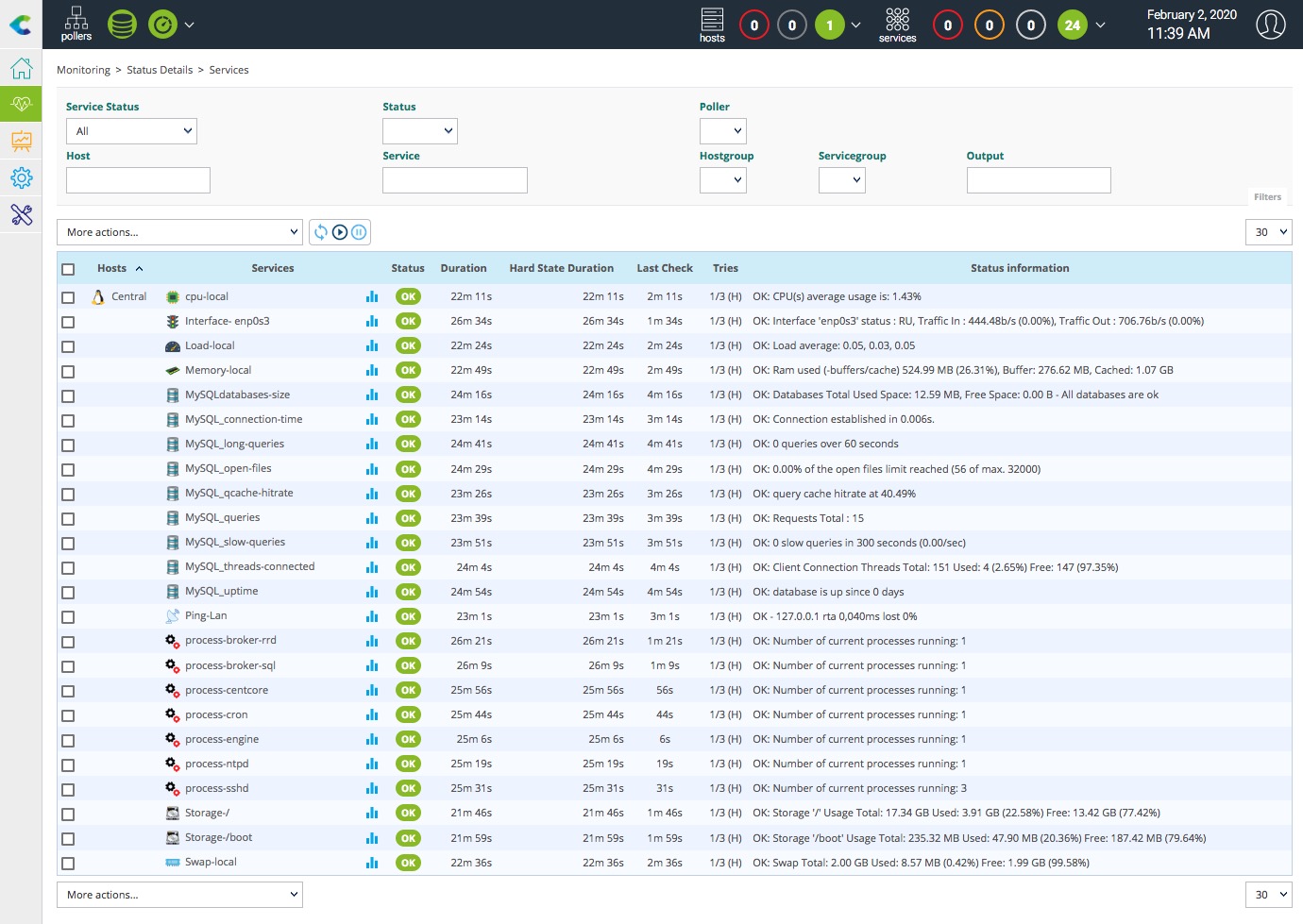Expand the top More actions dropdown

[179, 232]
